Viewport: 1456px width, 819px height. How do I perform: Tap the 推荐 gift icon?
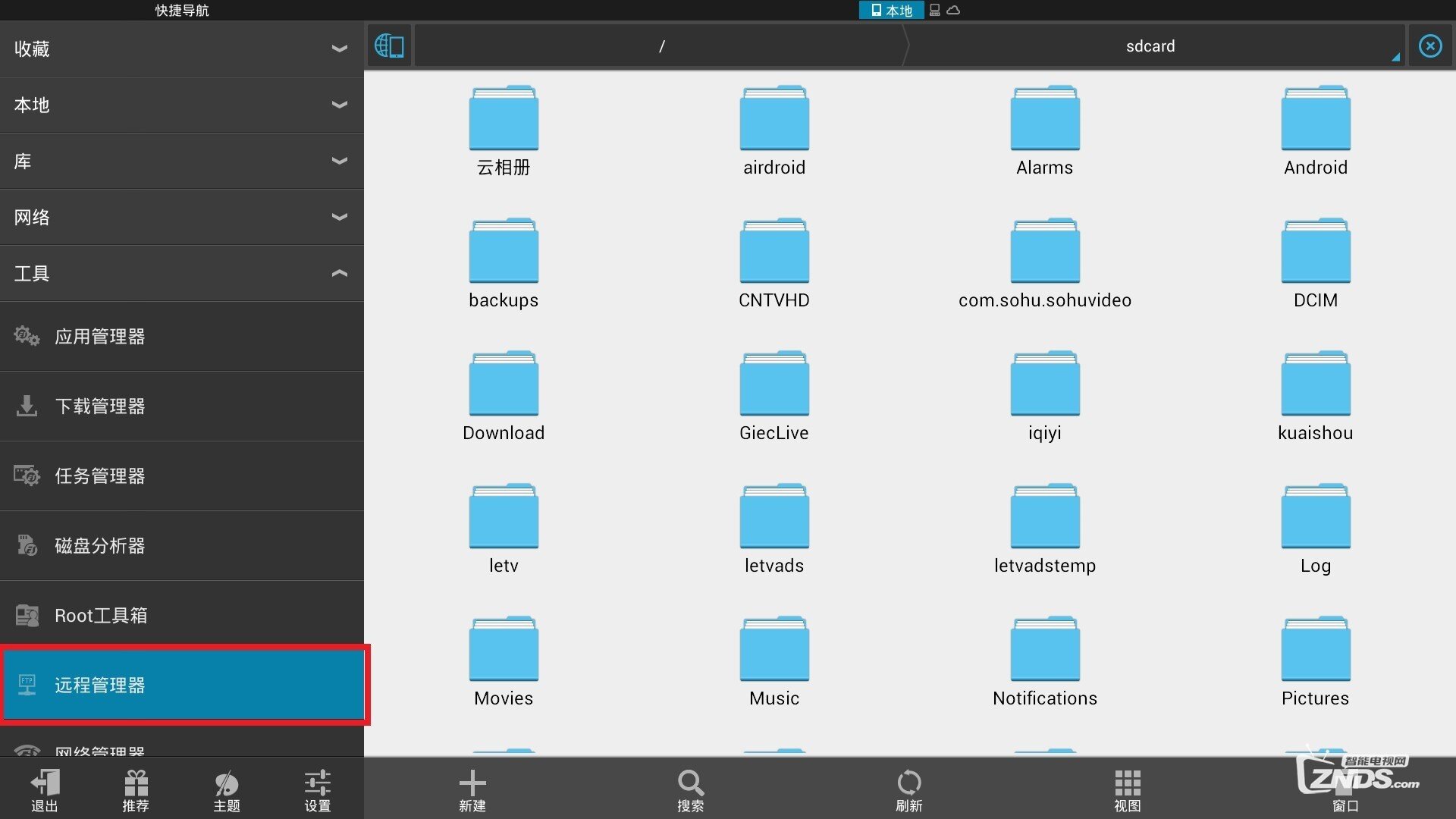tap(136, 789)
